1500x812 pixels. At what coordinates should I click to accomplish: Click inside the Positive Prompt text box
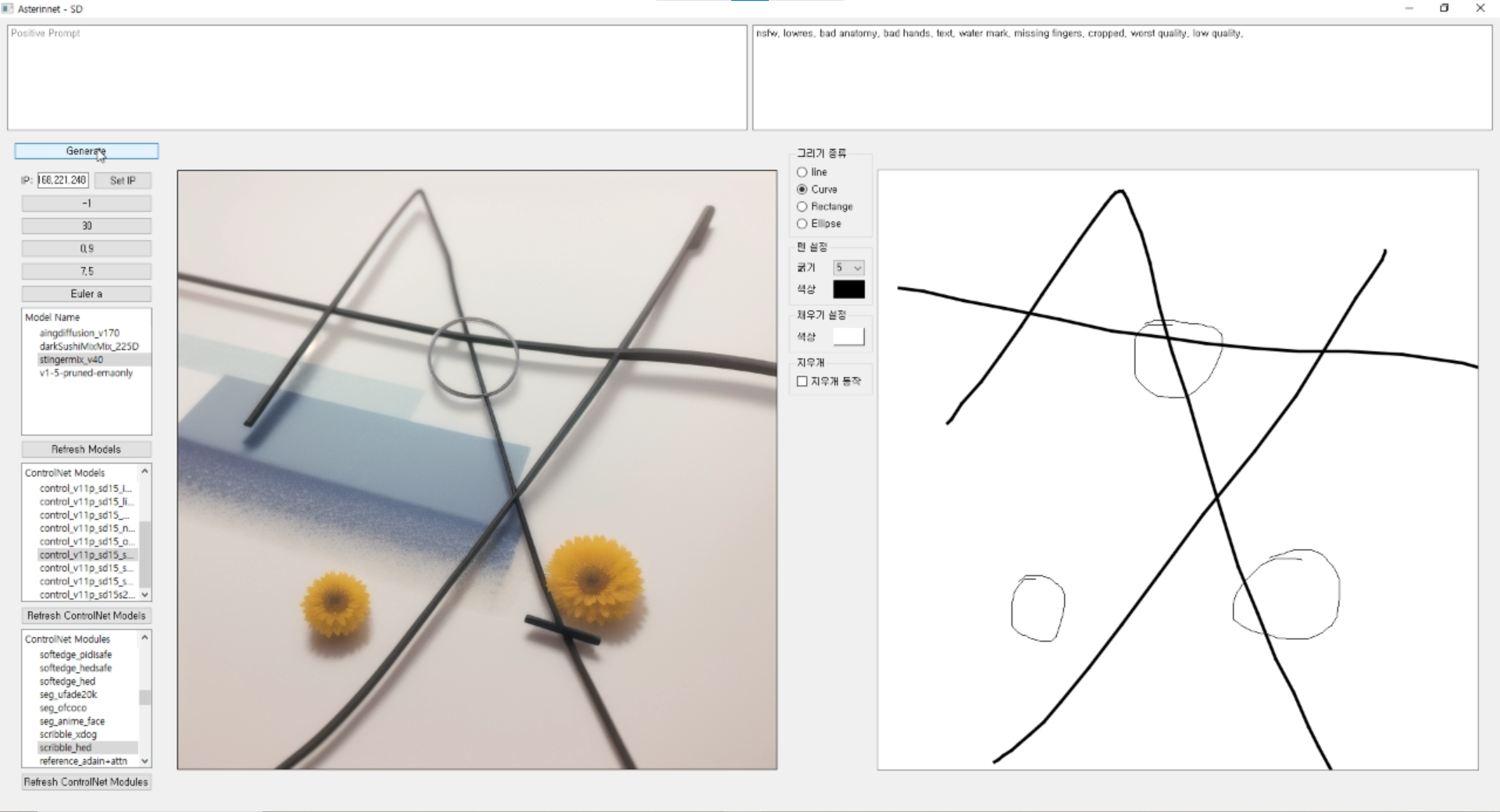coord(377,77)
